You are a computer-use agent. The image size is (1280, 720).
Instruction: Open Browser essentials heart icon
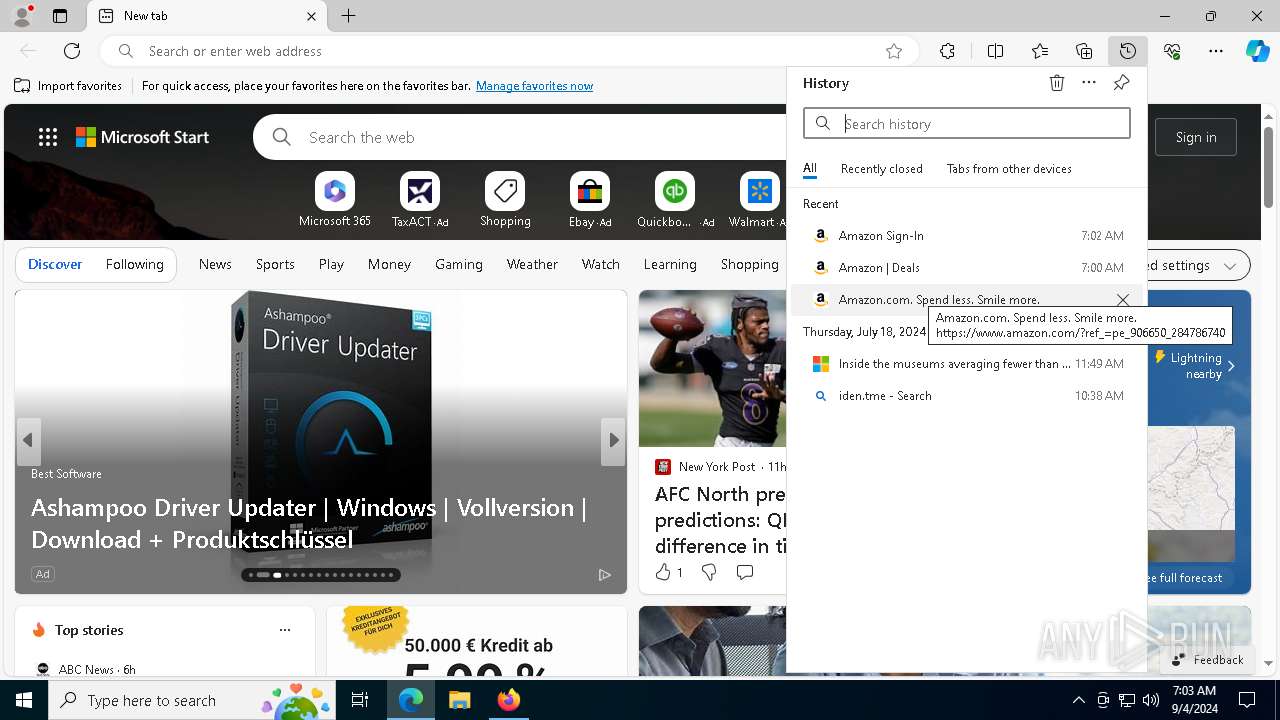point(1172,51)
